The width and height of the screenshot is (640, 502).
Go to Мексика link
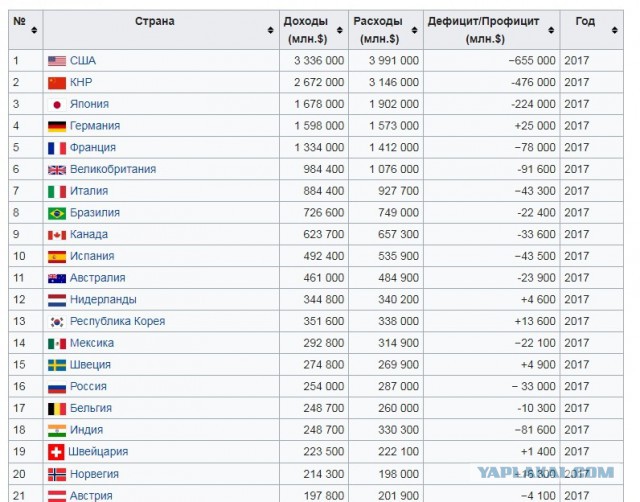(x=91, y=343)
